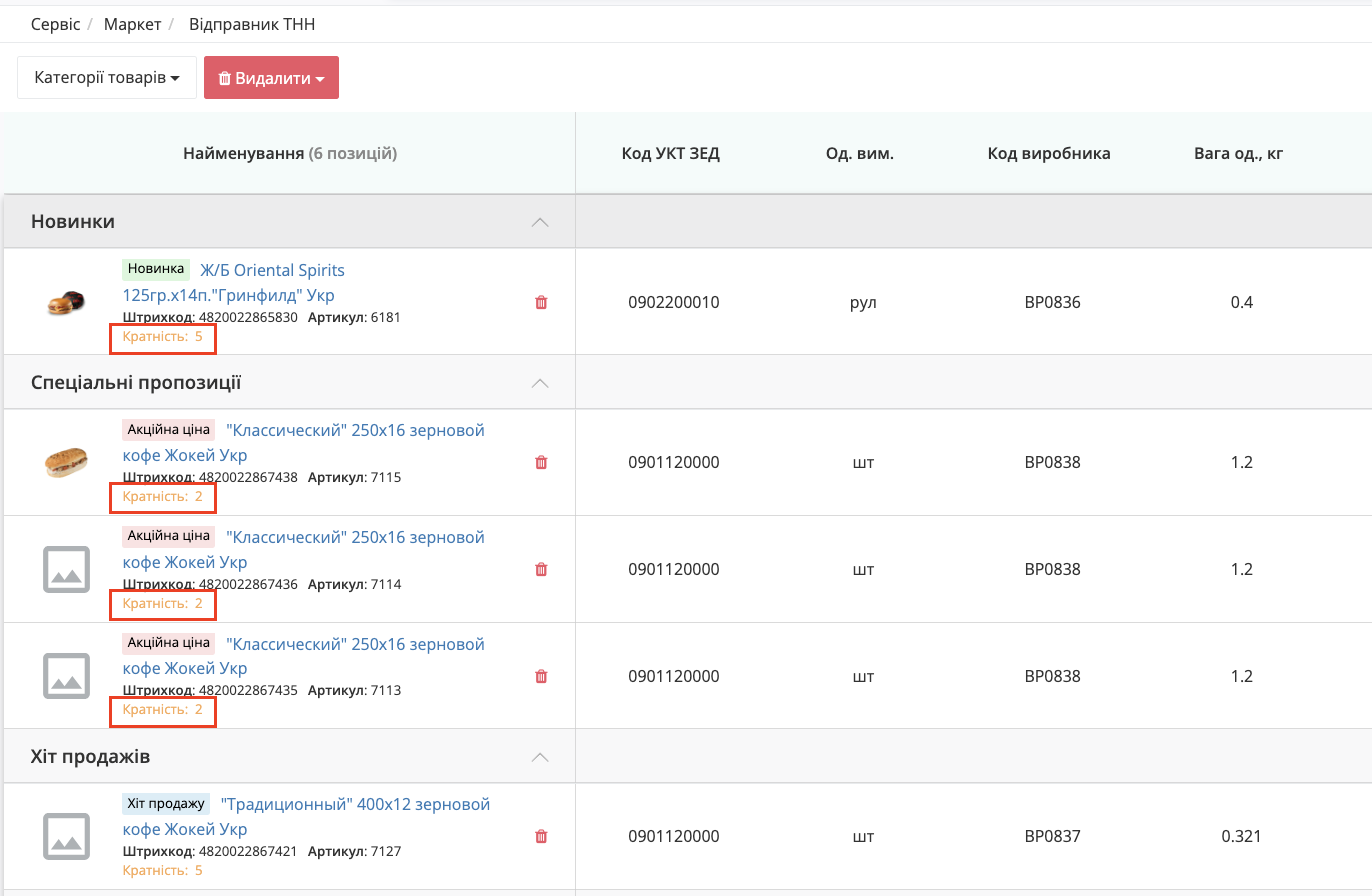Collapse the Новинки section

tap(540, 222)
